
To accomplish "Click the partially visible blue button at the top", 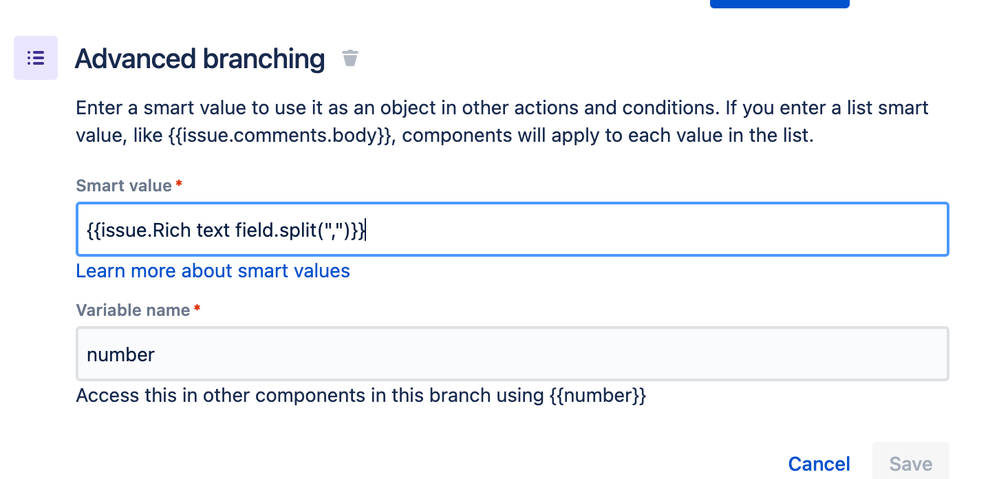I will click(x=780, y=3).
